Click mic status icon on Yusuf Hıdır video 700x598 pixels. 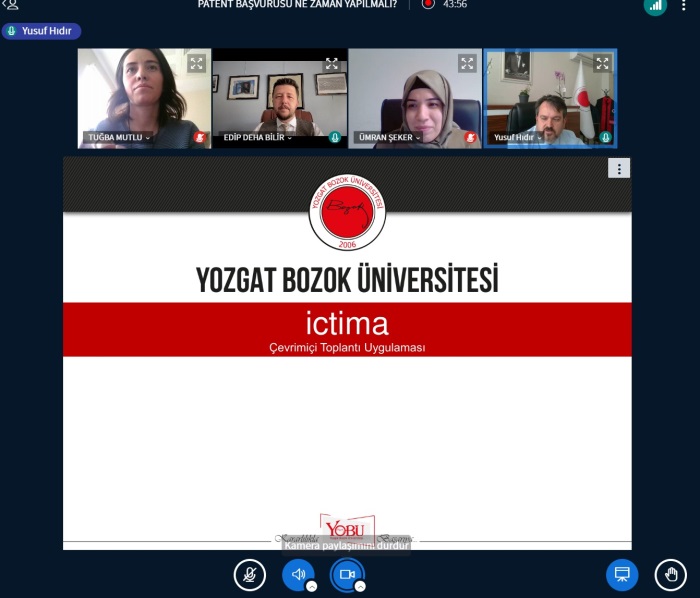point(605,137)
